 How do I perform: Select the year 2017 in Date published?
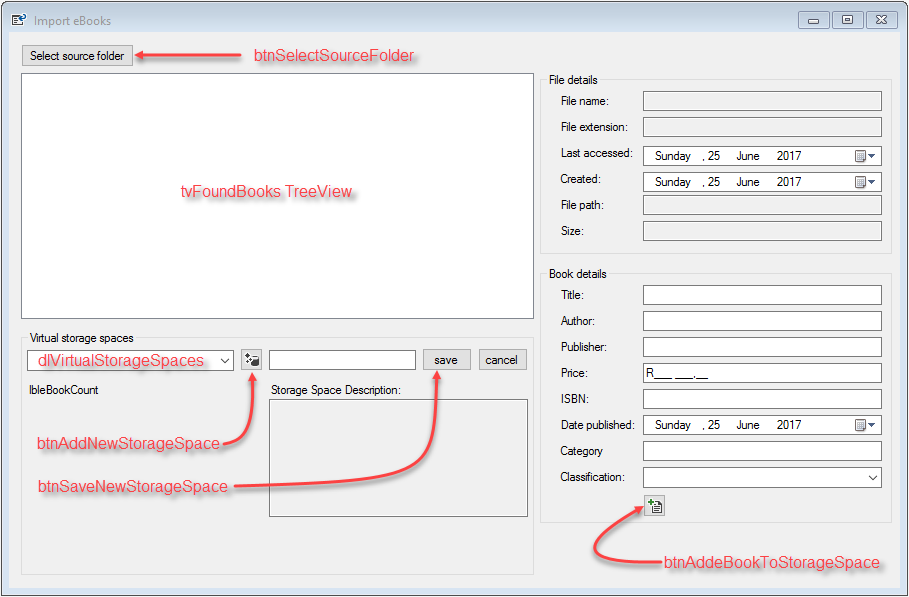point(789,425)
